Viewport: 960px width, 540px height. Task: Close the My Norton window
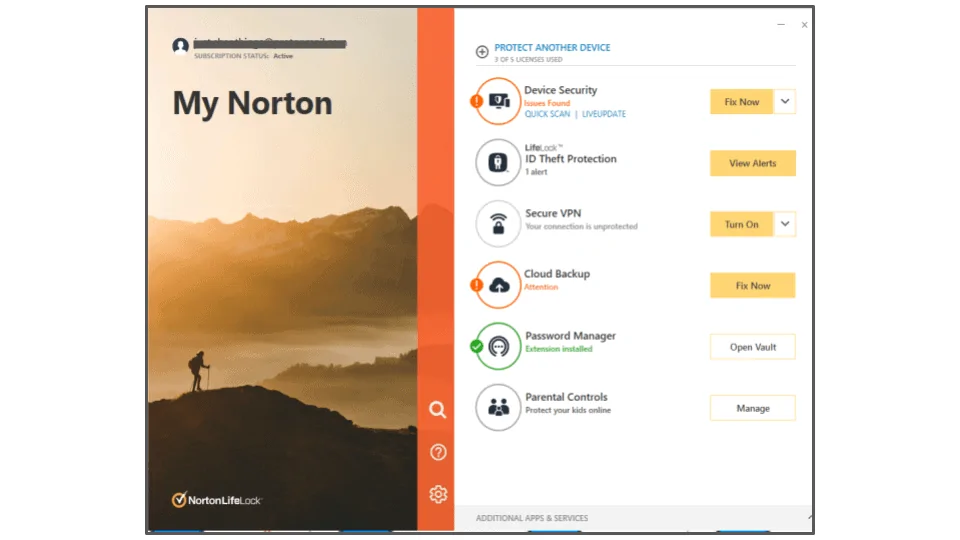804,24
